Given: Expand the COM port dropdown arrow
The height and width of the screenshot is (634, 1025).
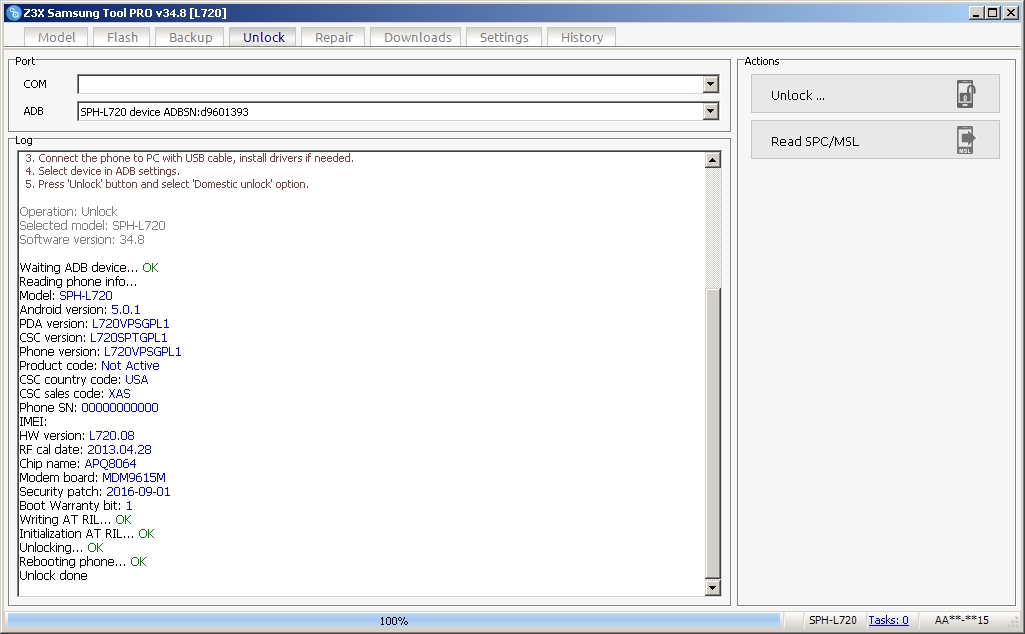Looking at the screenshot, I should pyautogui.click(x=711, y=84).
